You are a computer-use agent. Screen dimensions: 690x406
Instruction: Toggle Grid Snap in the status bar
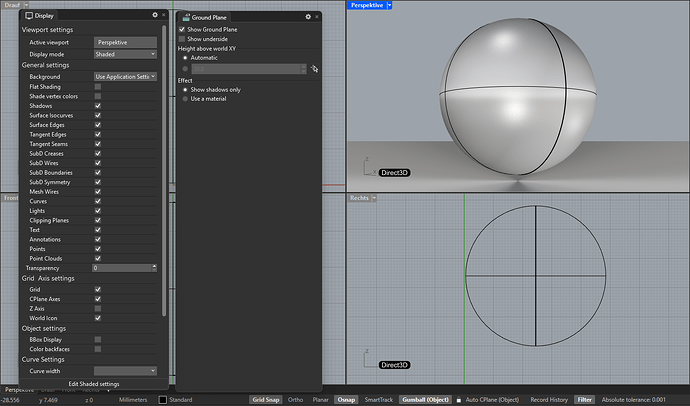[265, 399]
